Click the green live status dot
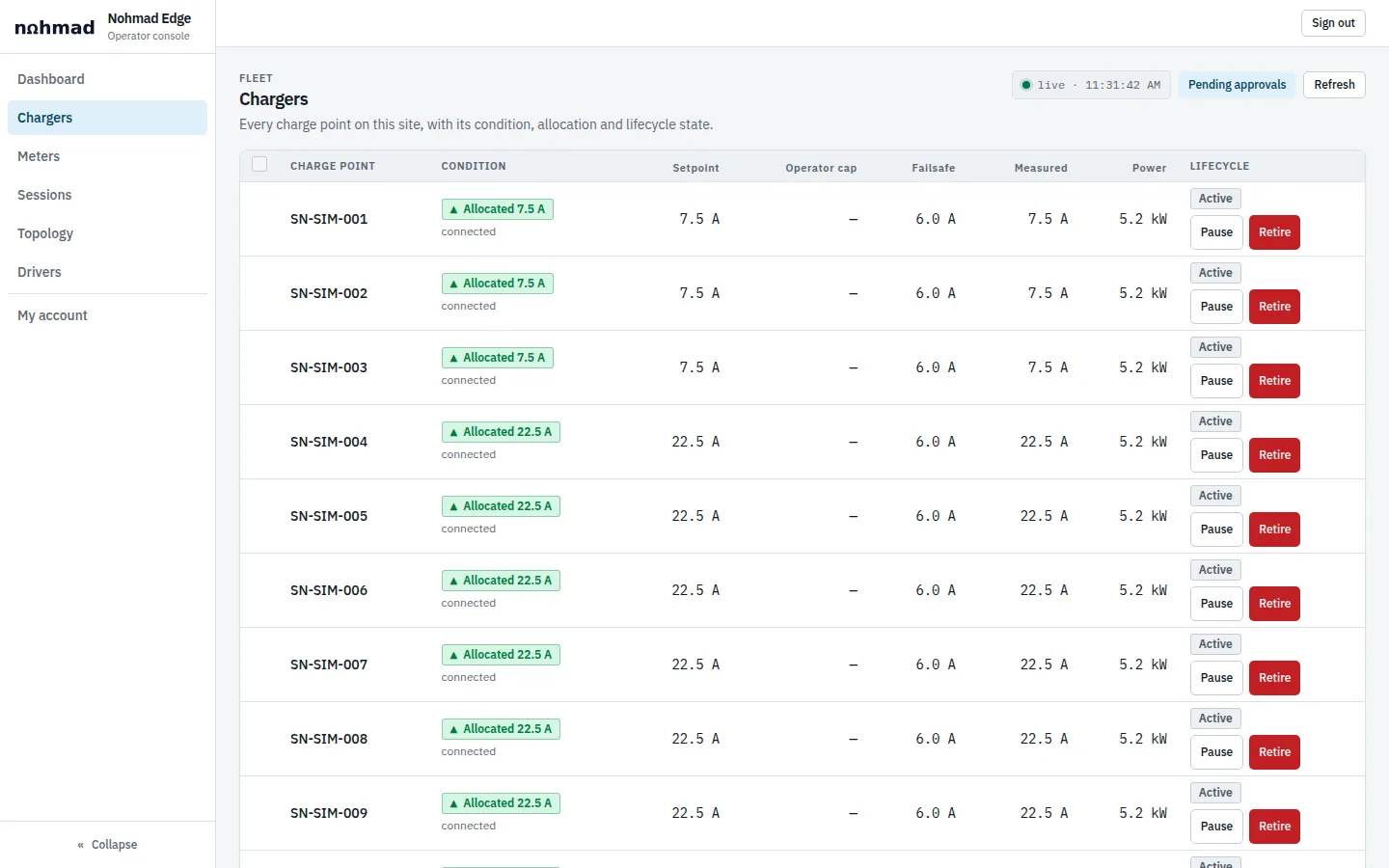 pyautogui.click(x=1026, y=85)
